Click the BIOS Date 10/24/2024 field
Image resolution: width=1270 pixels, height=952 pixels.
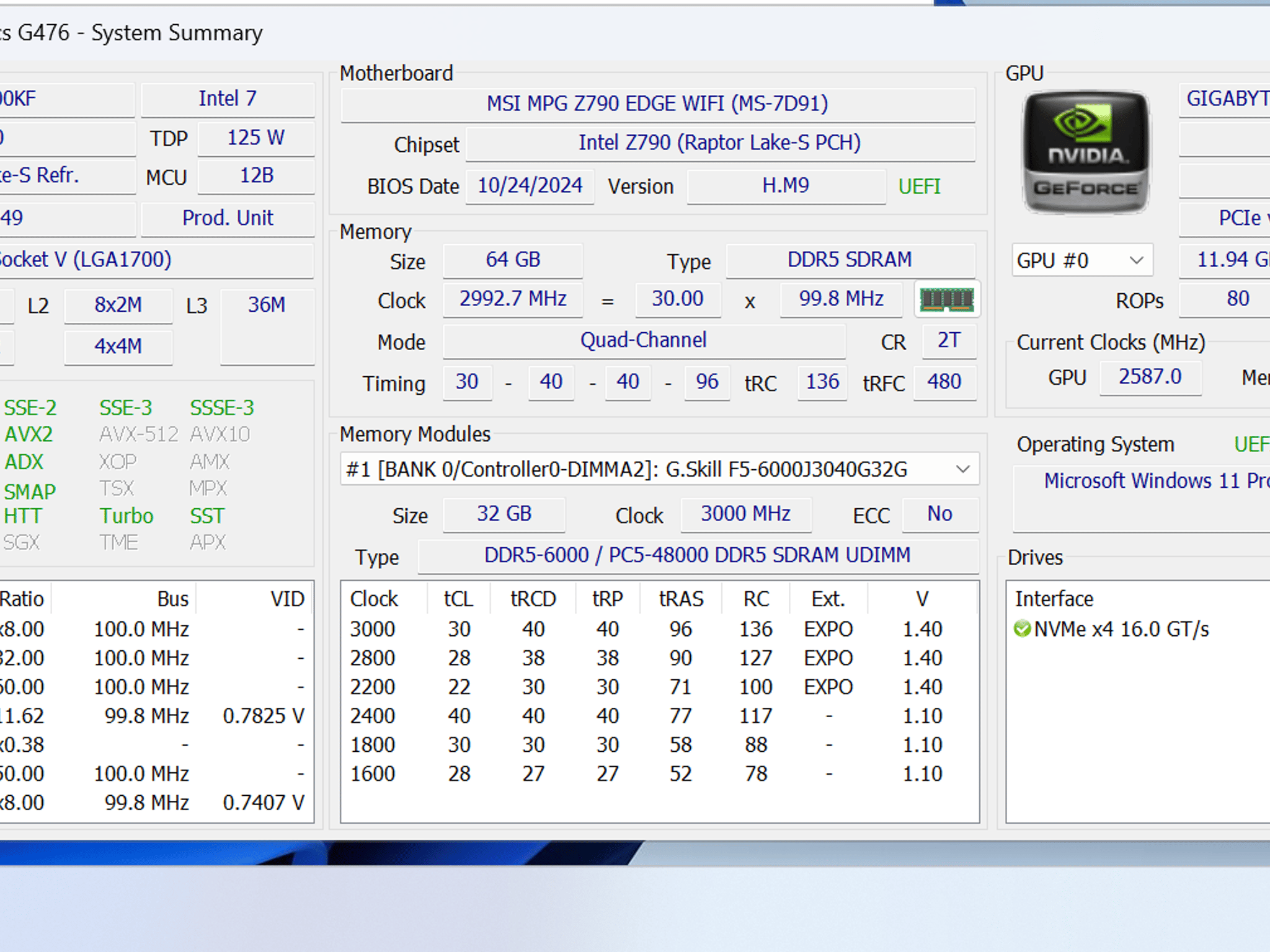530,186
